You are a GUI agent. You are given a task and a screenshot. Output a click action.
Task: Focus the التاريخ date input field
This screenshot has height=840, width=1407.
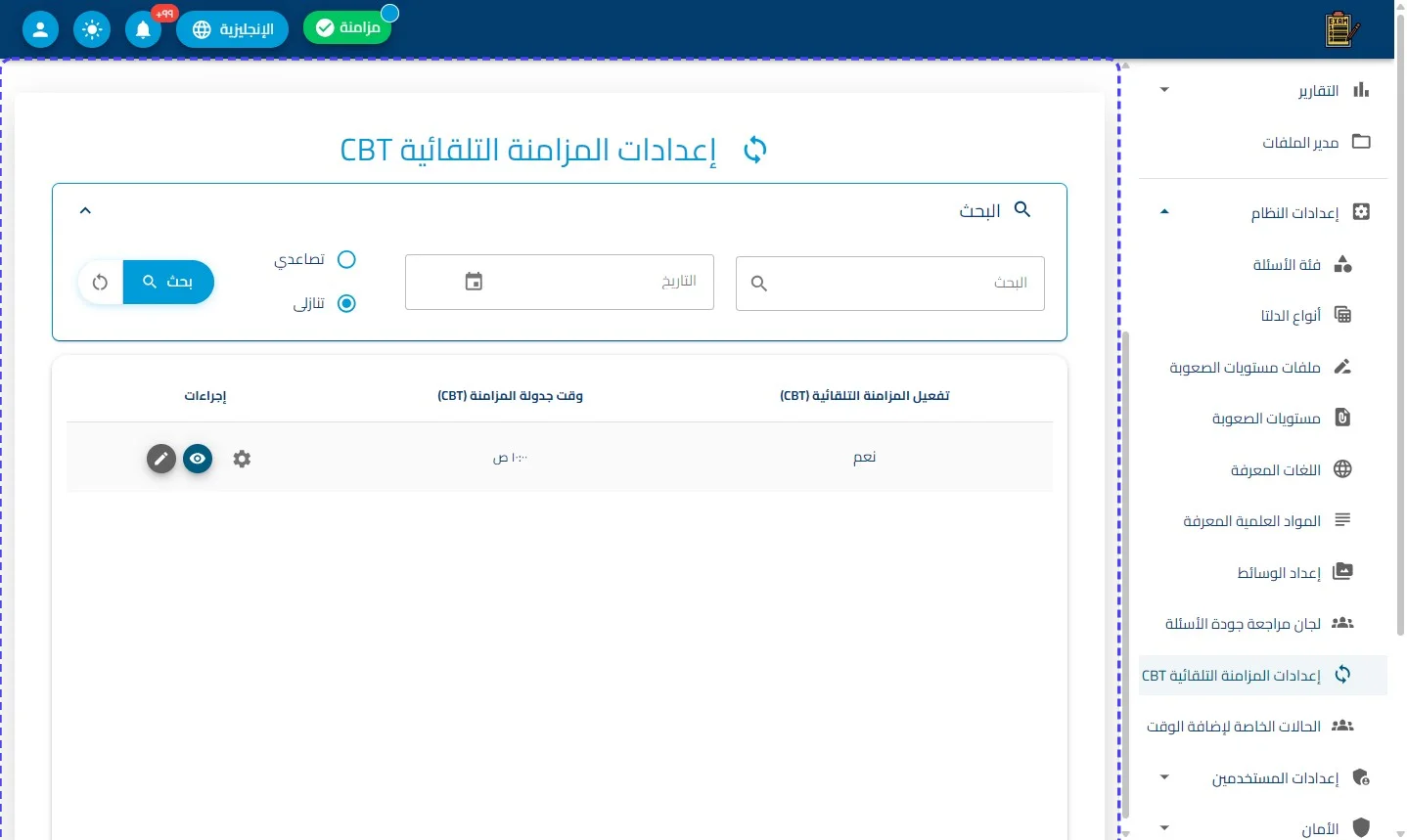[x=560, y=283]
